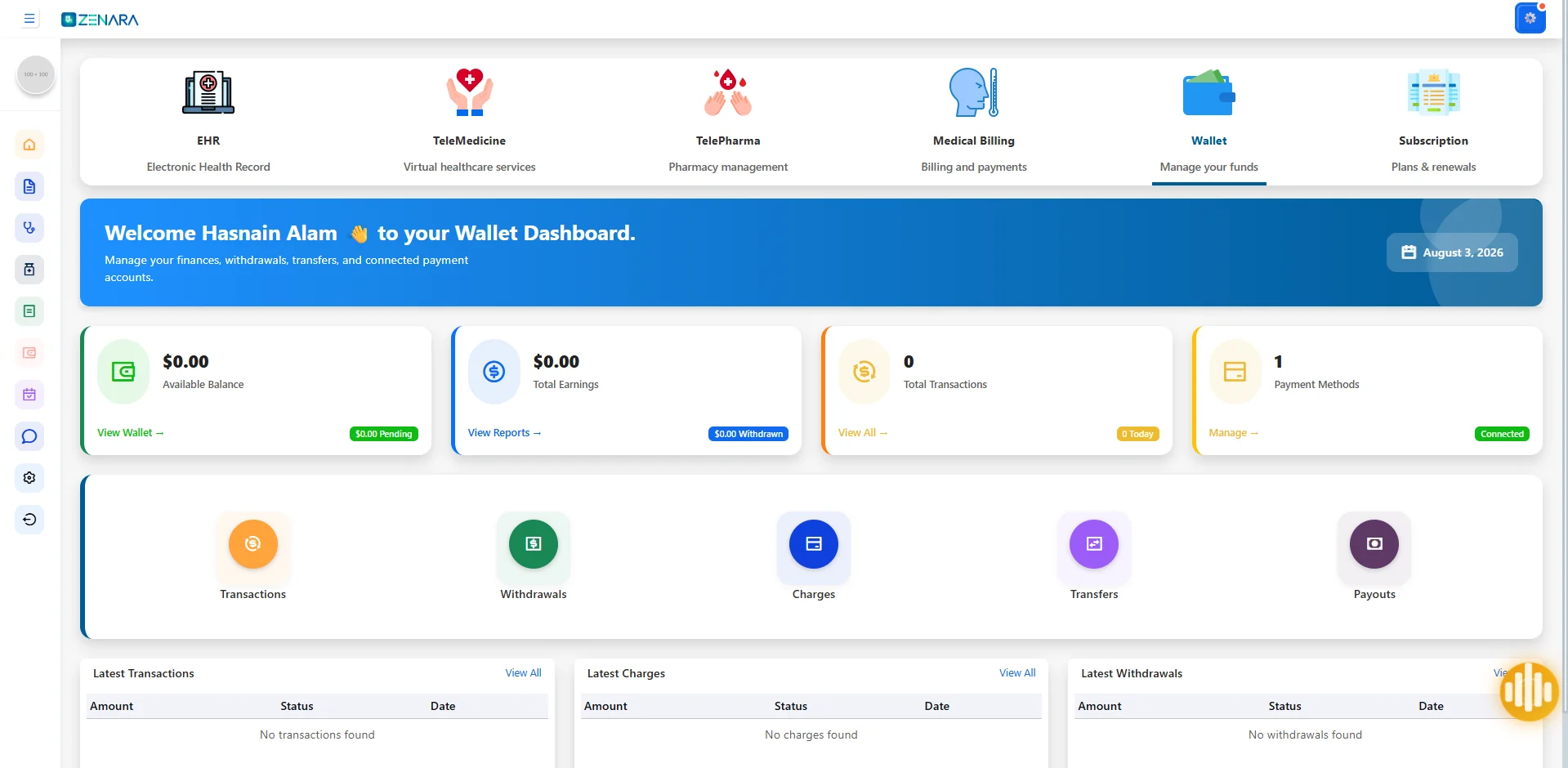Select the Wallet module tab
Image resolution: width=1568 pixels, height=768 pixels.
[x=1209, y=122]
